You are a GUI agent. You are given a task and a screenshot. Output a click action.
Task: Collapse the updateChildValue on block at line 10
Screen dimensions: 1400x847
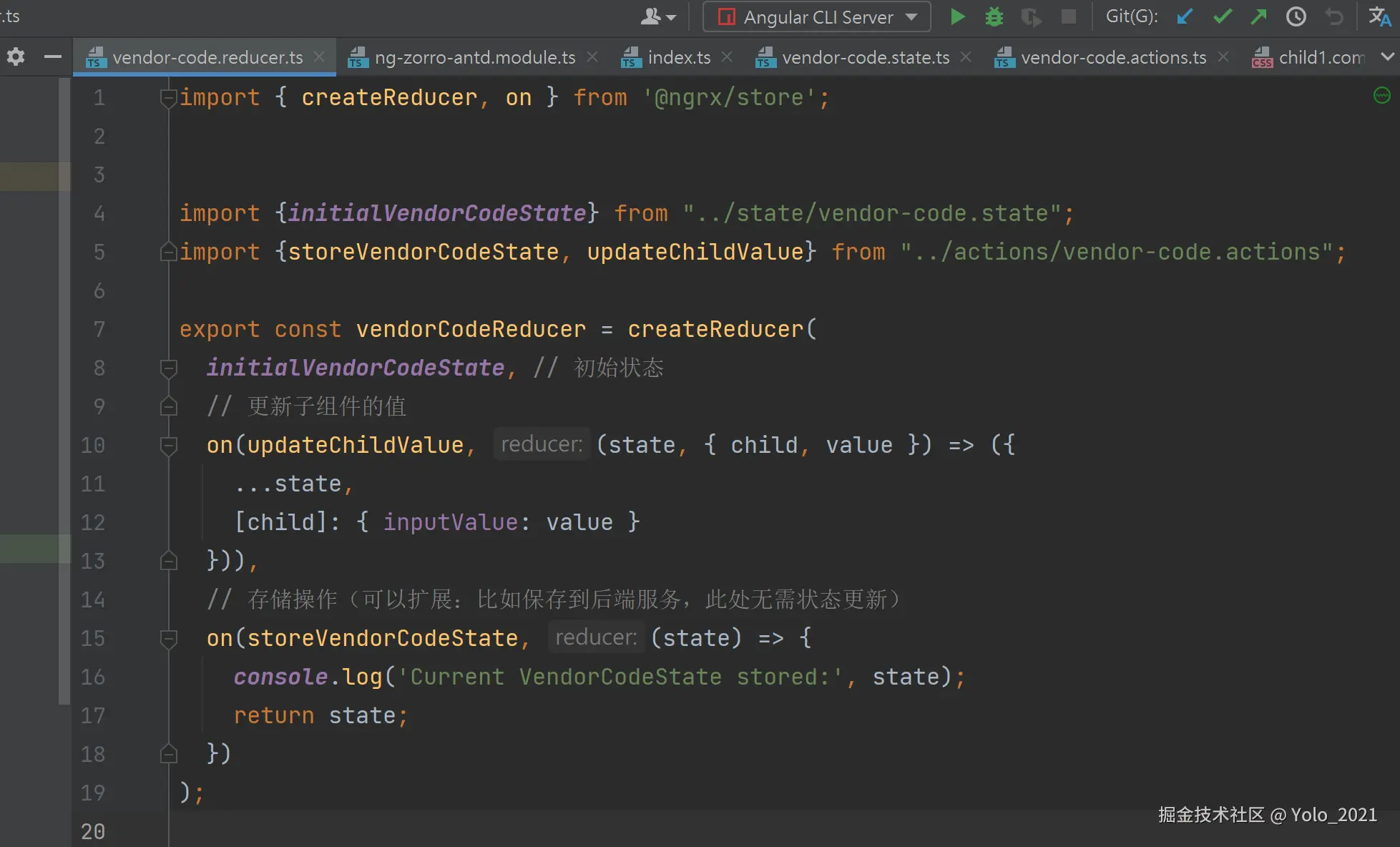coord(169,446)
